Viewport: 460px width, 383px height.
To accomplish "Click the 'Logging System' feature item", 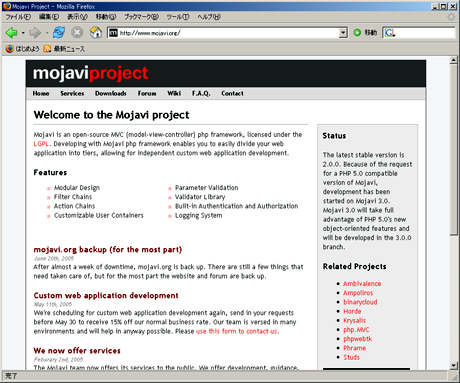I will tap(199, 215).
